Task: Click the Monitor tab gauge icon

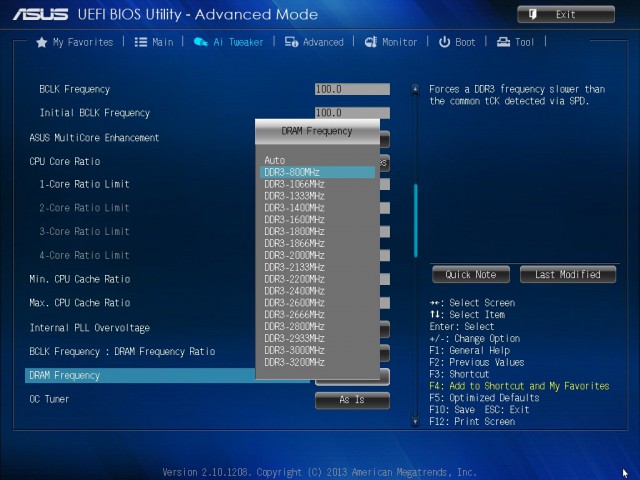Action: point(371,42)
